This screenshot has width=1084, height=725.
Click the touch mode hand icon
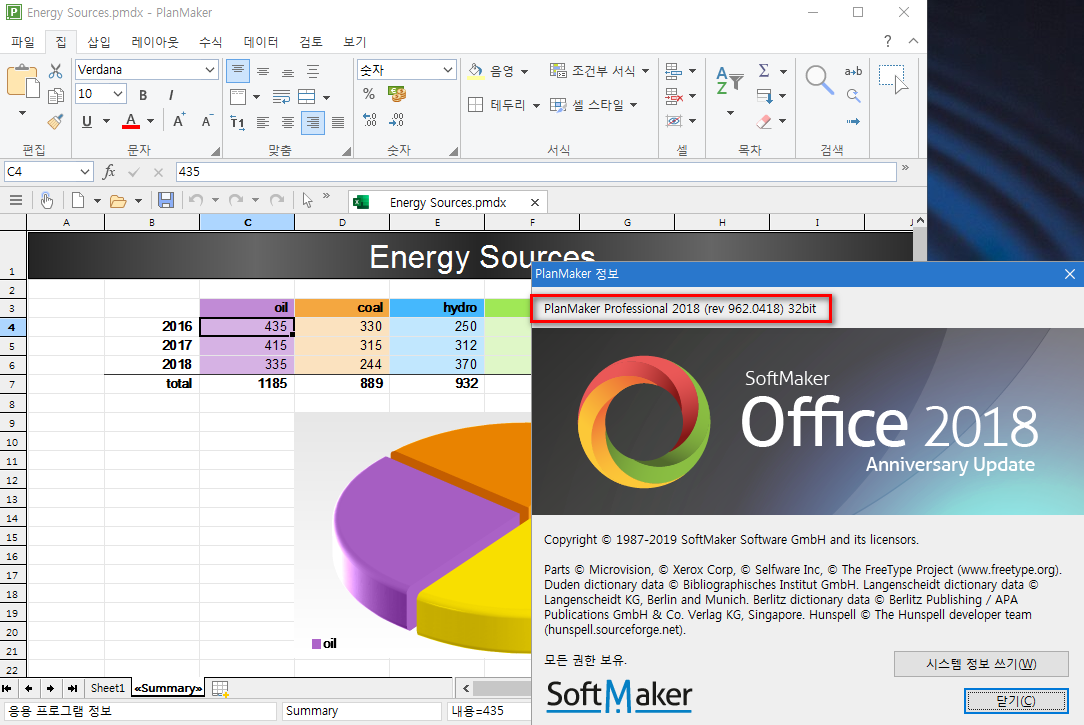[46, 200]
